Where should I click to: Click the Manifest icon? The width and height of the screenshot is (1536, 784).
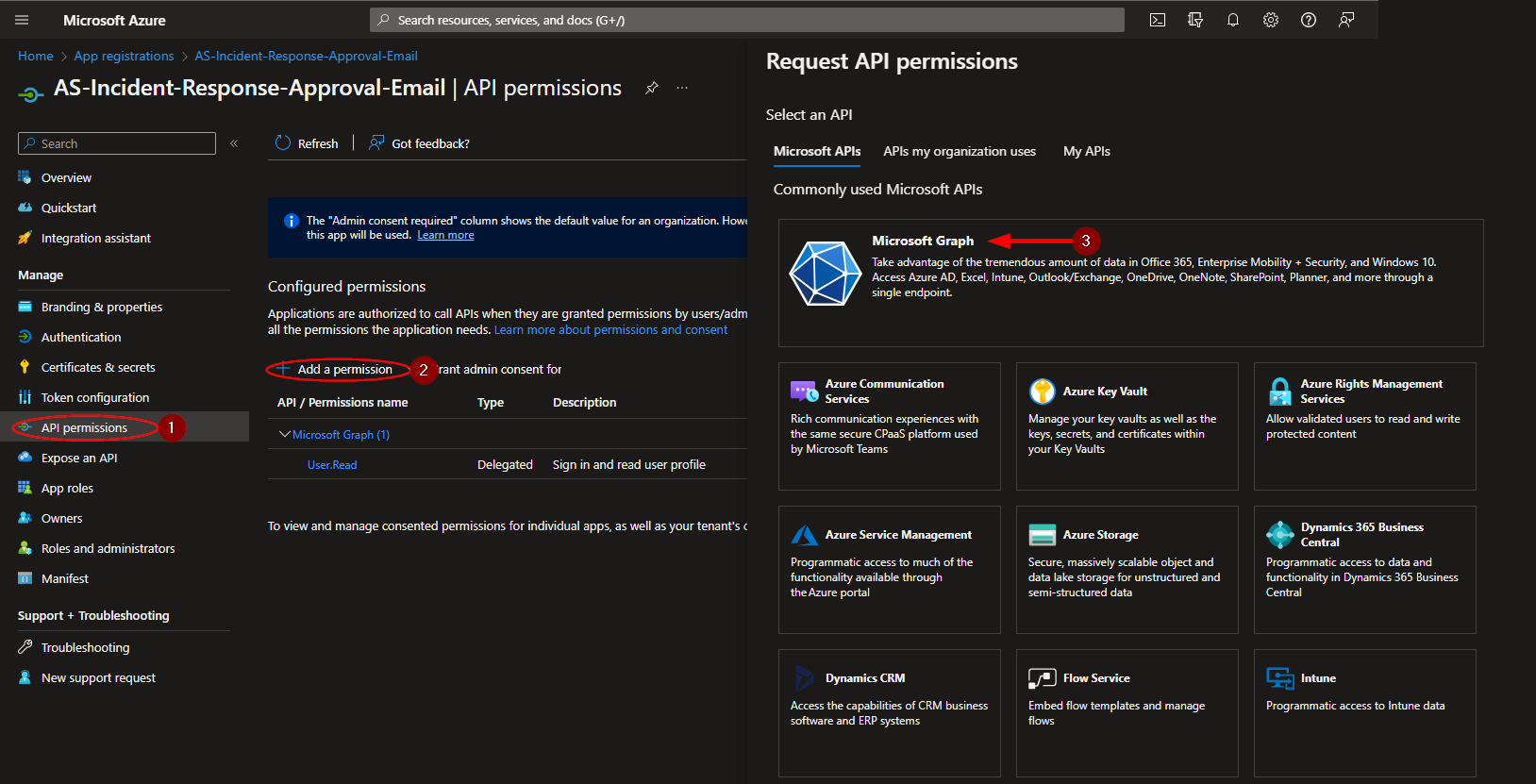(25, 578)
